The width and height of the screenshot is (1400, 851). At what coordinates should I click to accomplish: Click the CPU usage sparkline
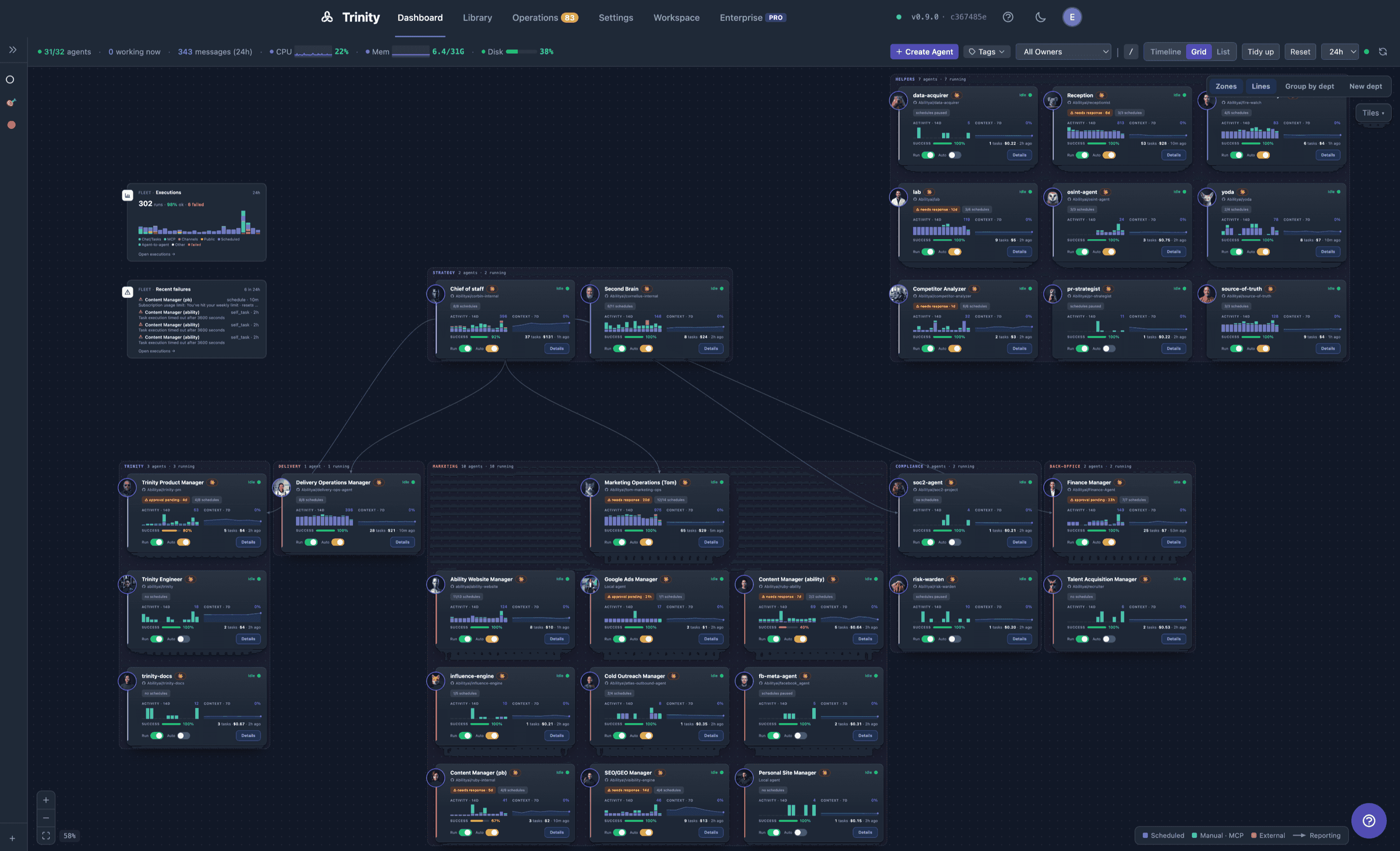[313, 52]
